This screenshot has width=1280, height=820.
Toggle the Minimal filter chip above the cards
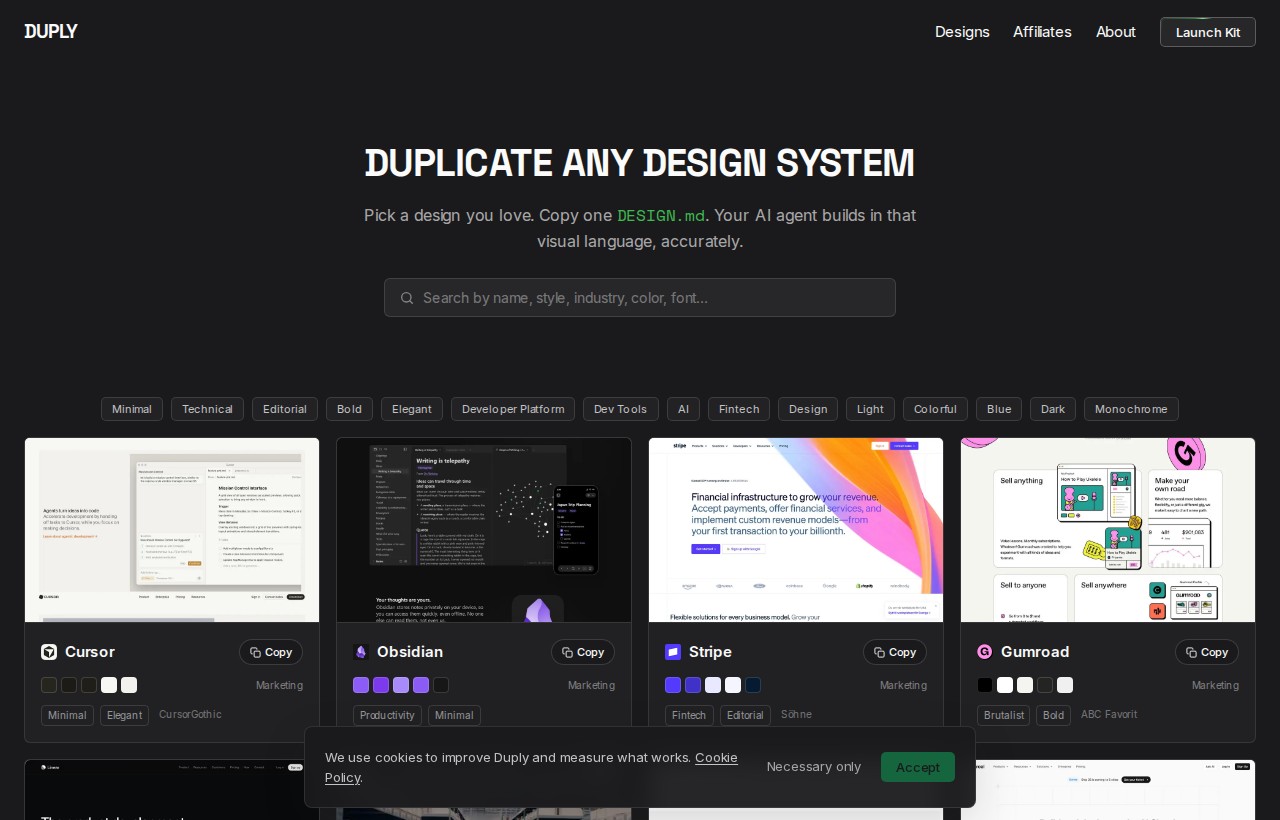click(132, 409)
